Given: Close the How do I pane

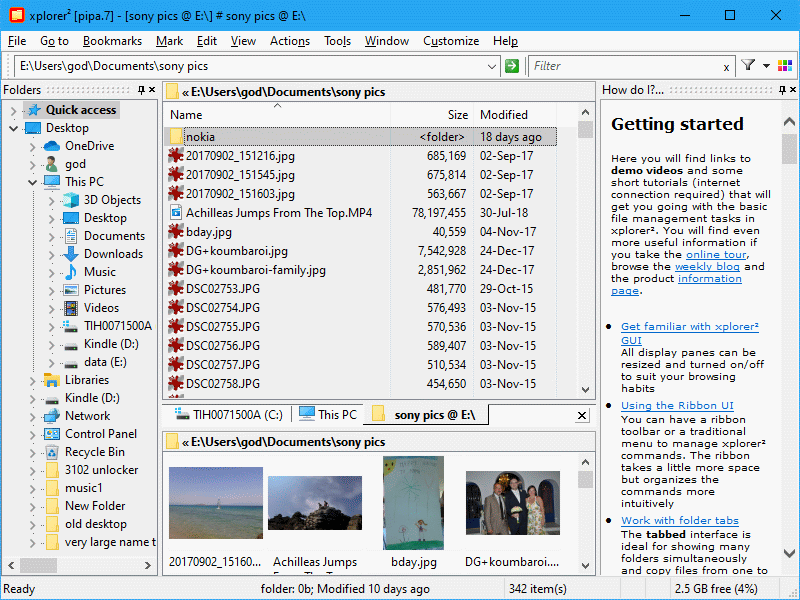Looking at the screenshot, I should coord(793,90).
